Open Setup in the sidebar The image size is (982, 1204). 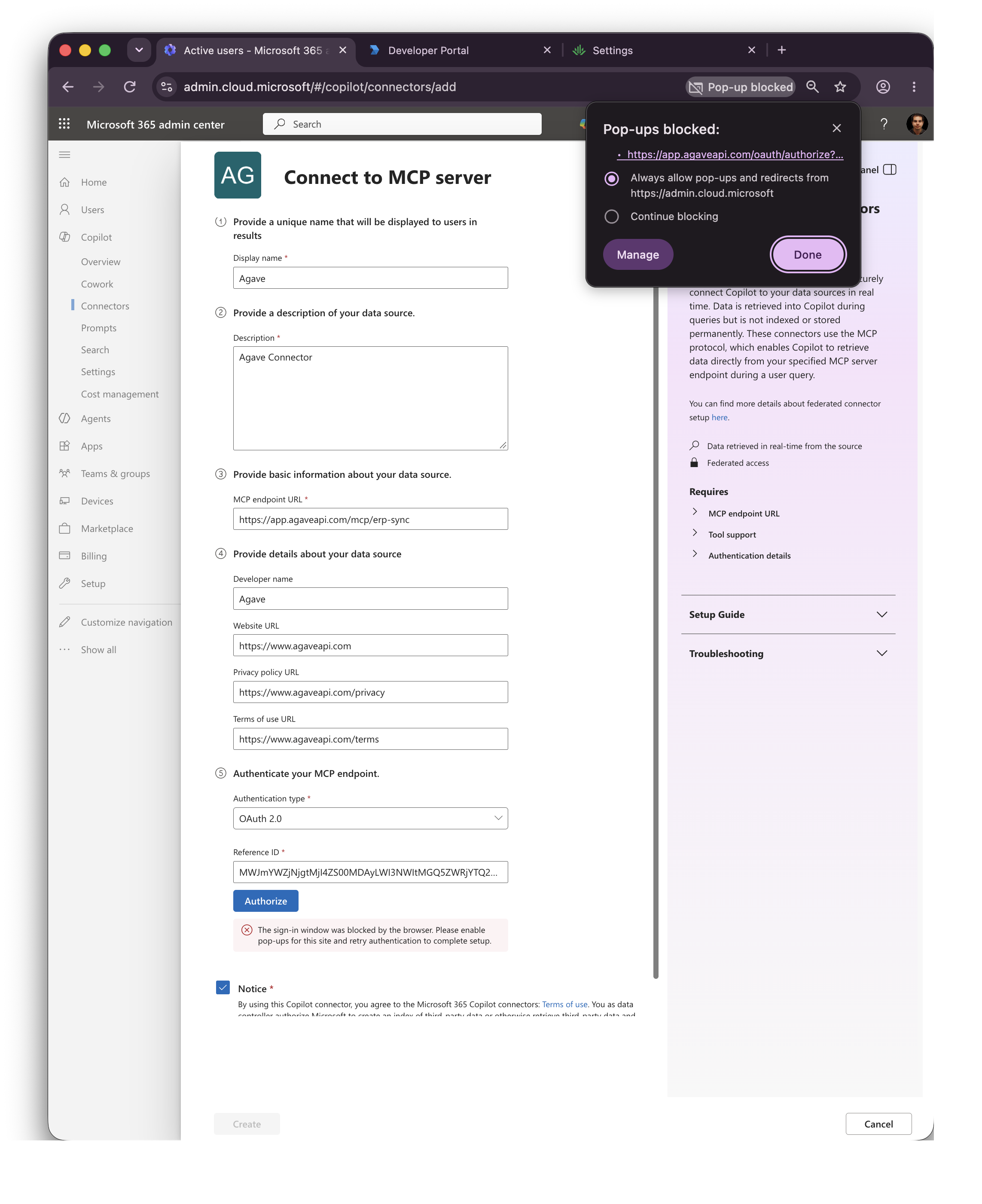pos(93,584)
